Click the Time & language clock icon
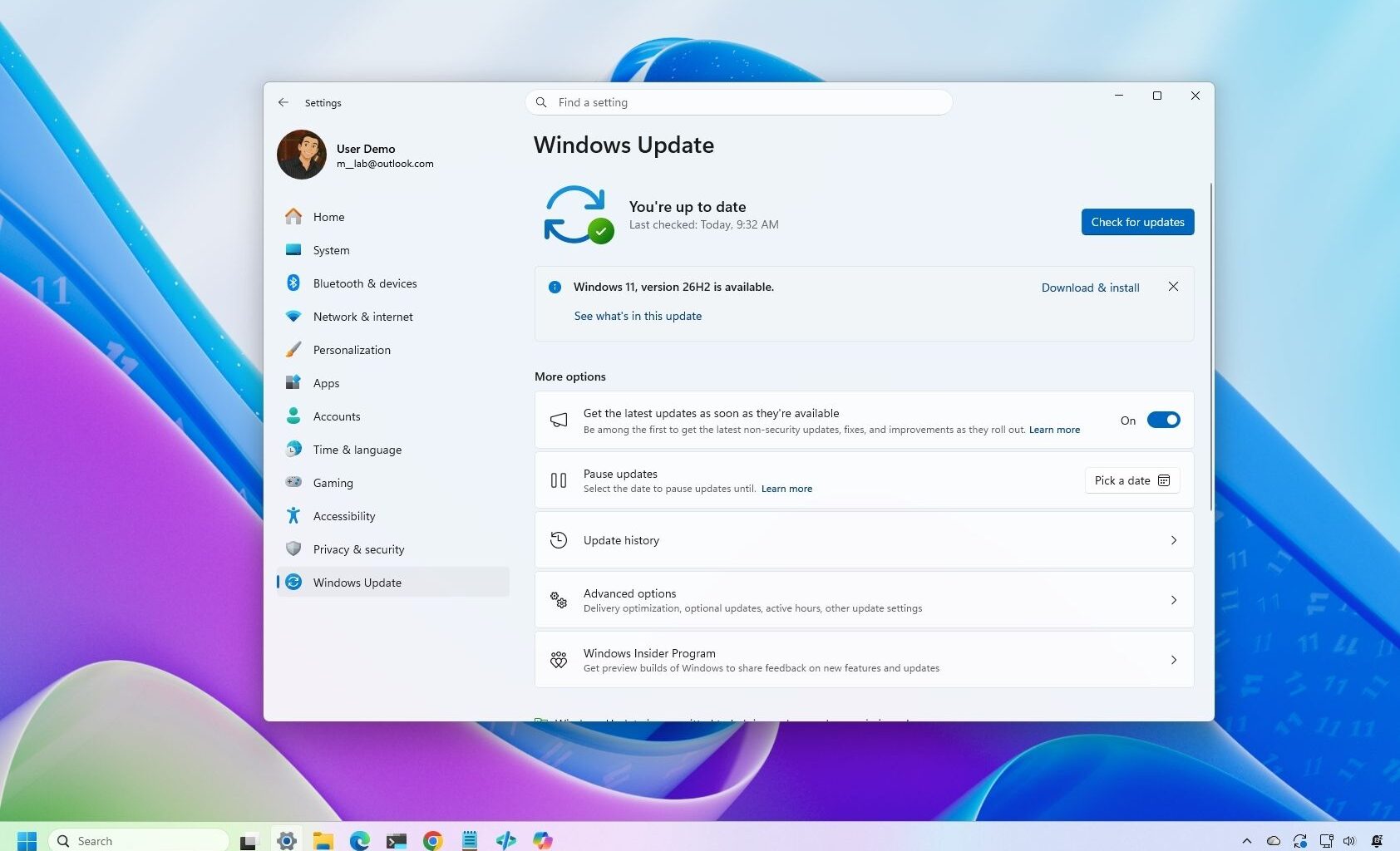This screenshot has width=1400, height=851. (293, 449)
